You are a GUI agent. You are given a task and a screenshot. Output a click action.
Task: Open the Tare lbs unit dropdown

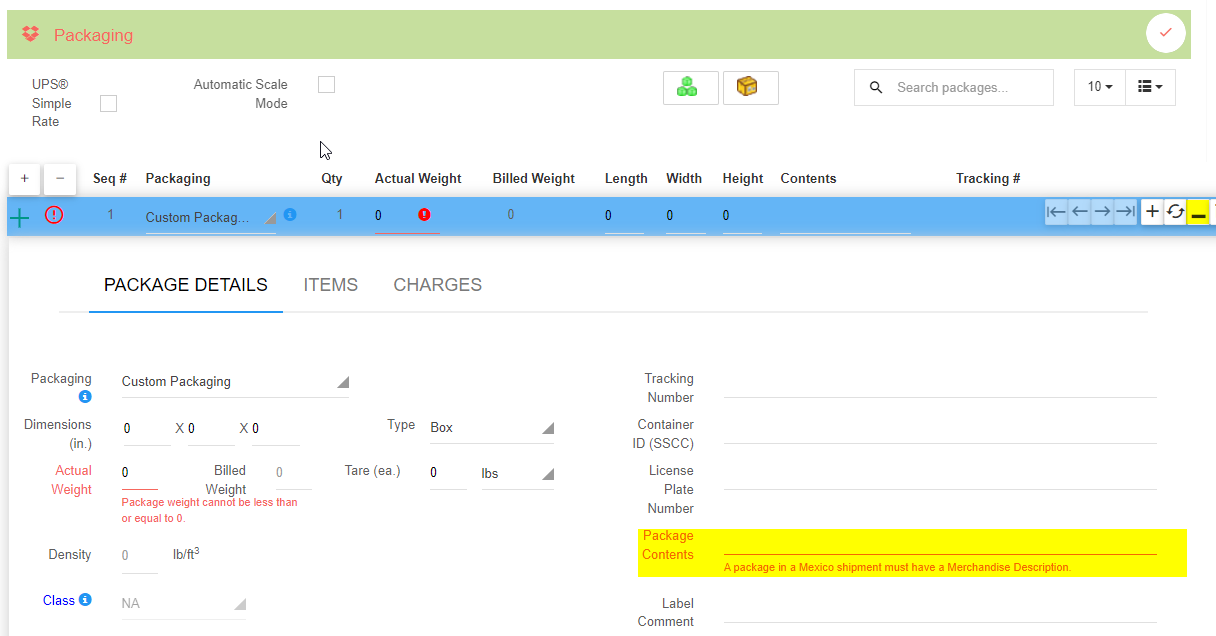pos(517,473)
